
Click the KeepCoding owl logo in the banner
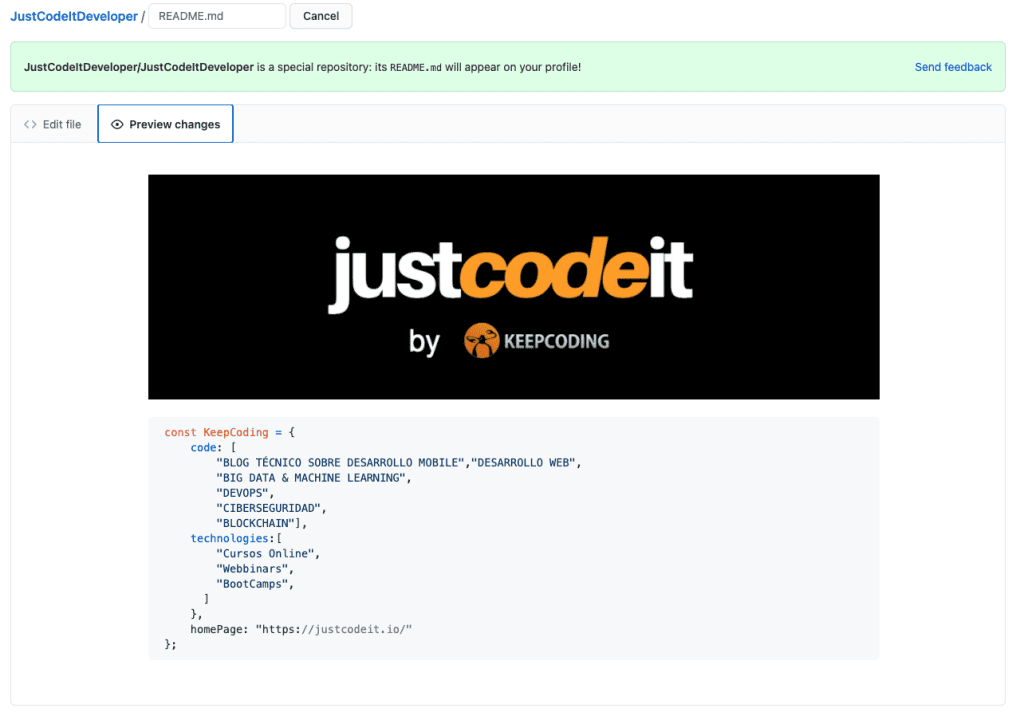click(482, 341)
